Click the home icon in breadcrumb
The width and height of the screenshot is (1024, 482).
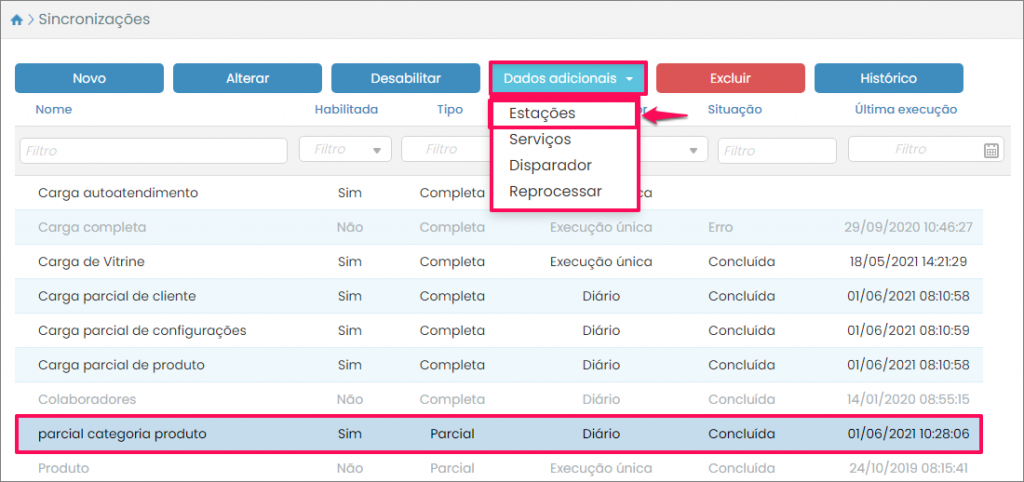pos(16,20)
